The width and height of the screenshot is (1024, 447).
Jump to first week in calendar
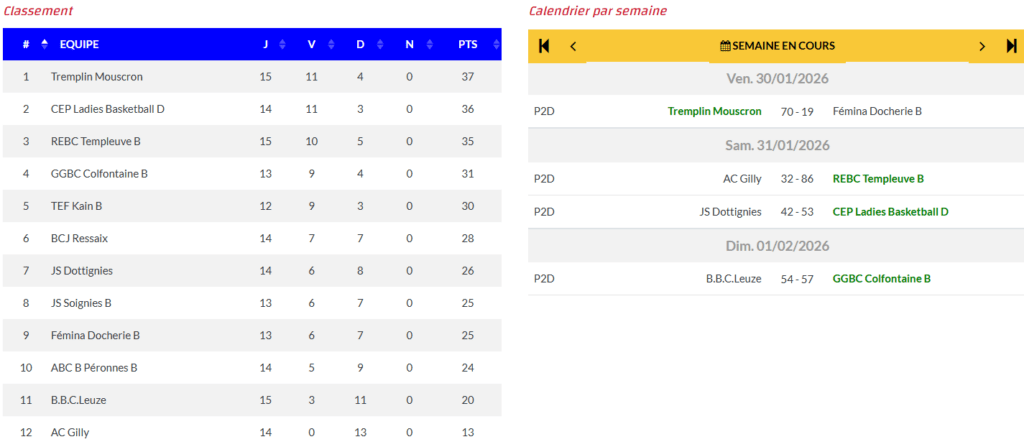click(544, 46)
